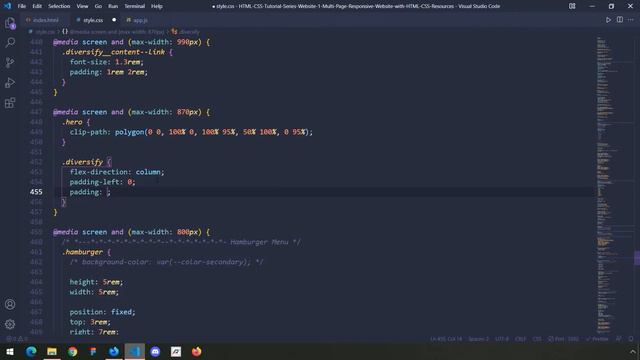This screenshot has width=640, height=360.
Task: Click the 'height: 5rem;' line
Action: point(96,282)
